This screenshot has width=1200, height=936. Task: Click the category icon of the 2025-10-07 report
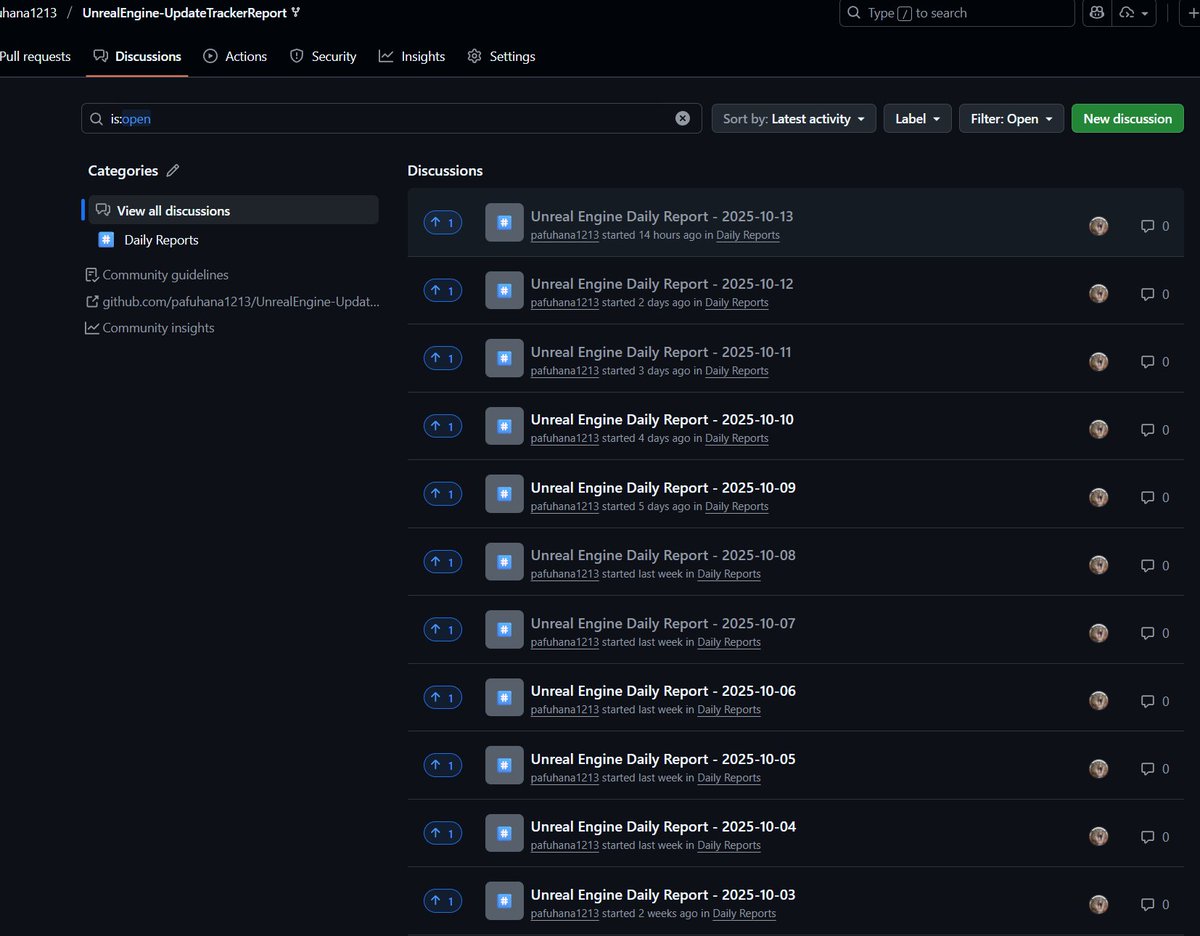click(x=504, y=630)
